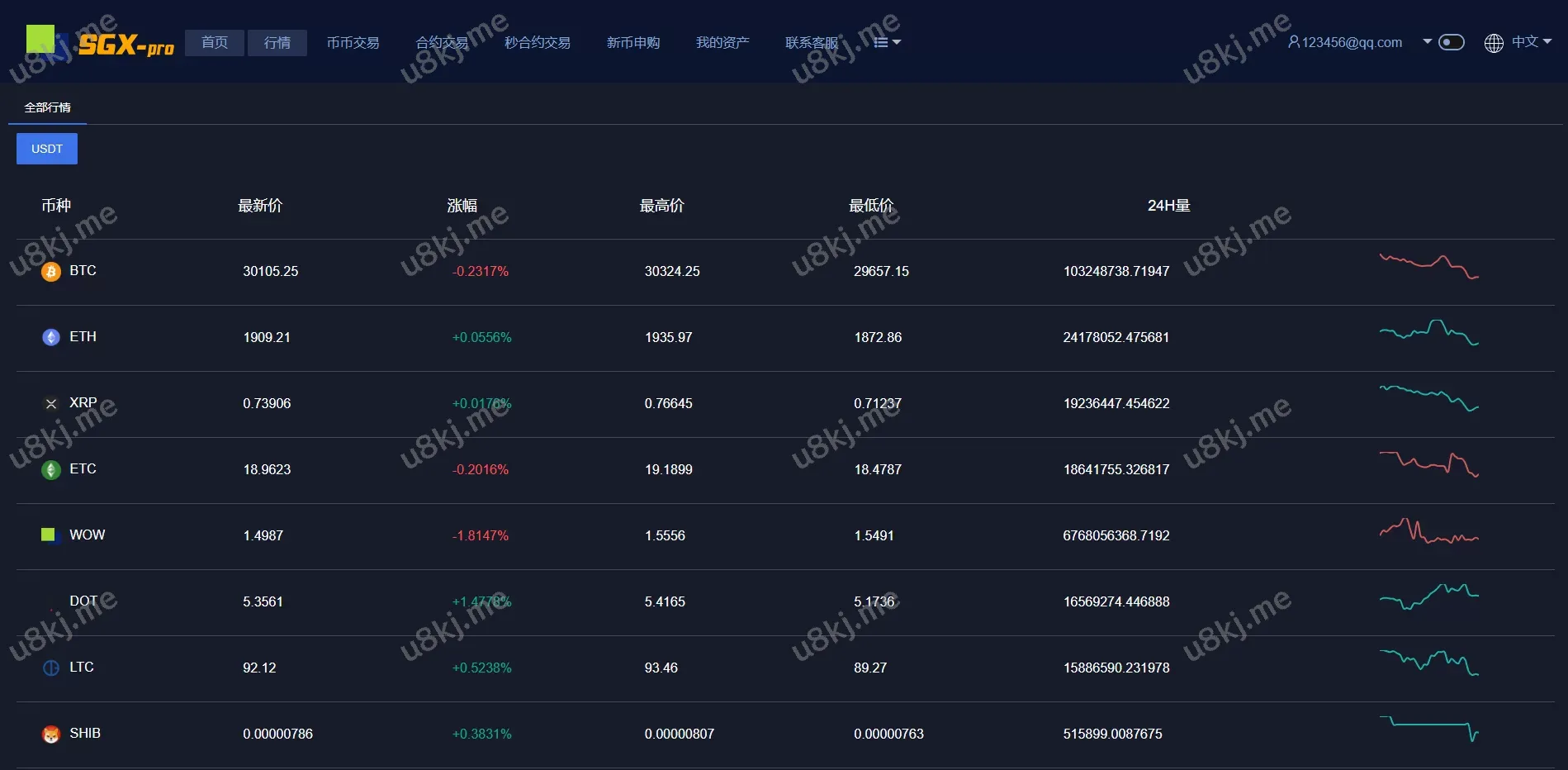The width and height of the screenshot is (1568, 770).
Task: Click the ETC green coin icon
Action: click(x=51, y=470)
